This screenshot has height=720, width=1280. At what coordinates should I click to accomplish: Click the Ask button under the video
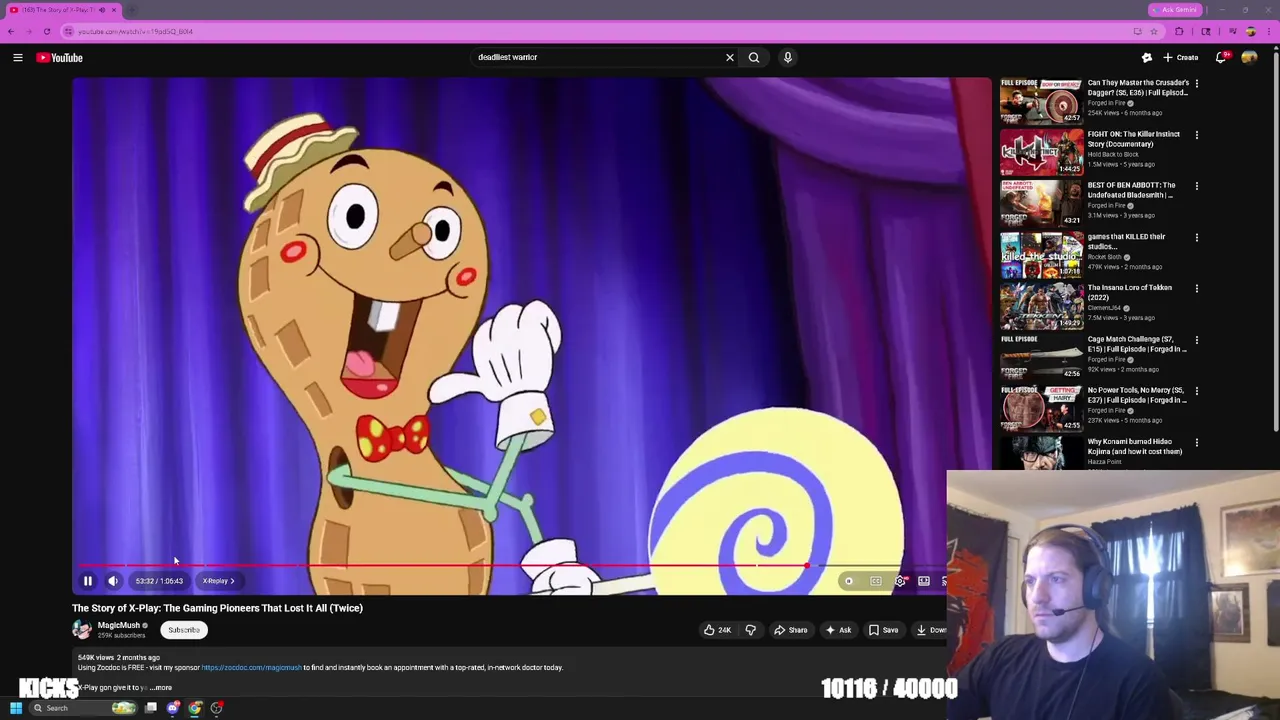click(x=838, y=630)
